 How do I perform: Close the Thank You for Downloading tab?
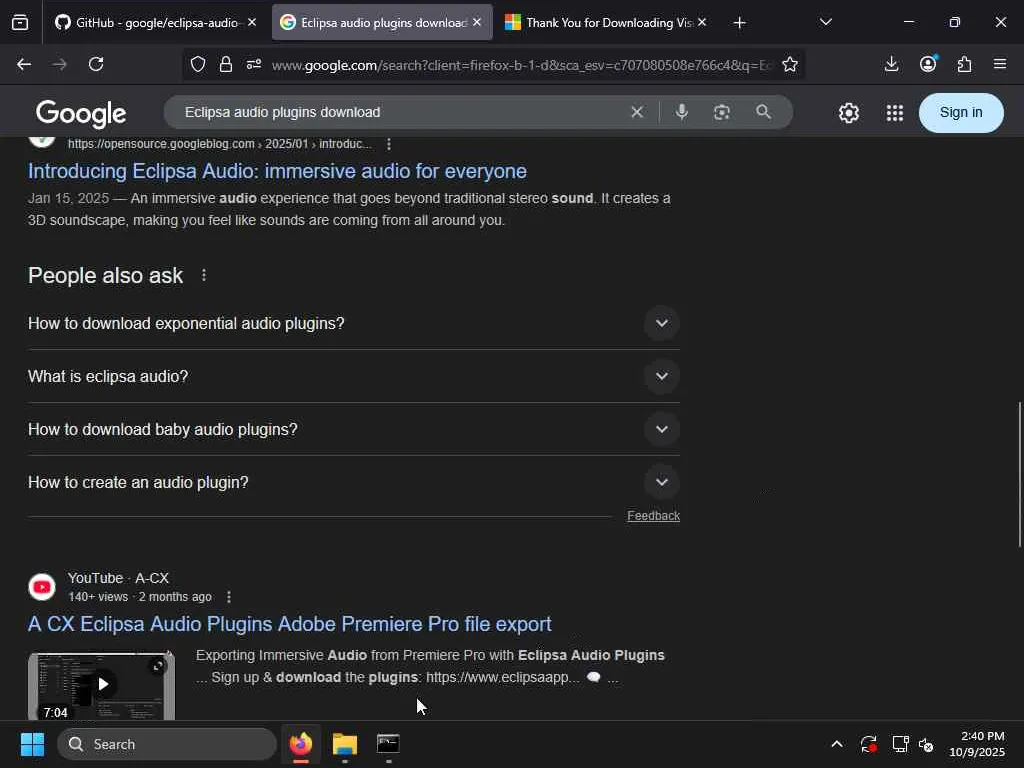(702, 22)
